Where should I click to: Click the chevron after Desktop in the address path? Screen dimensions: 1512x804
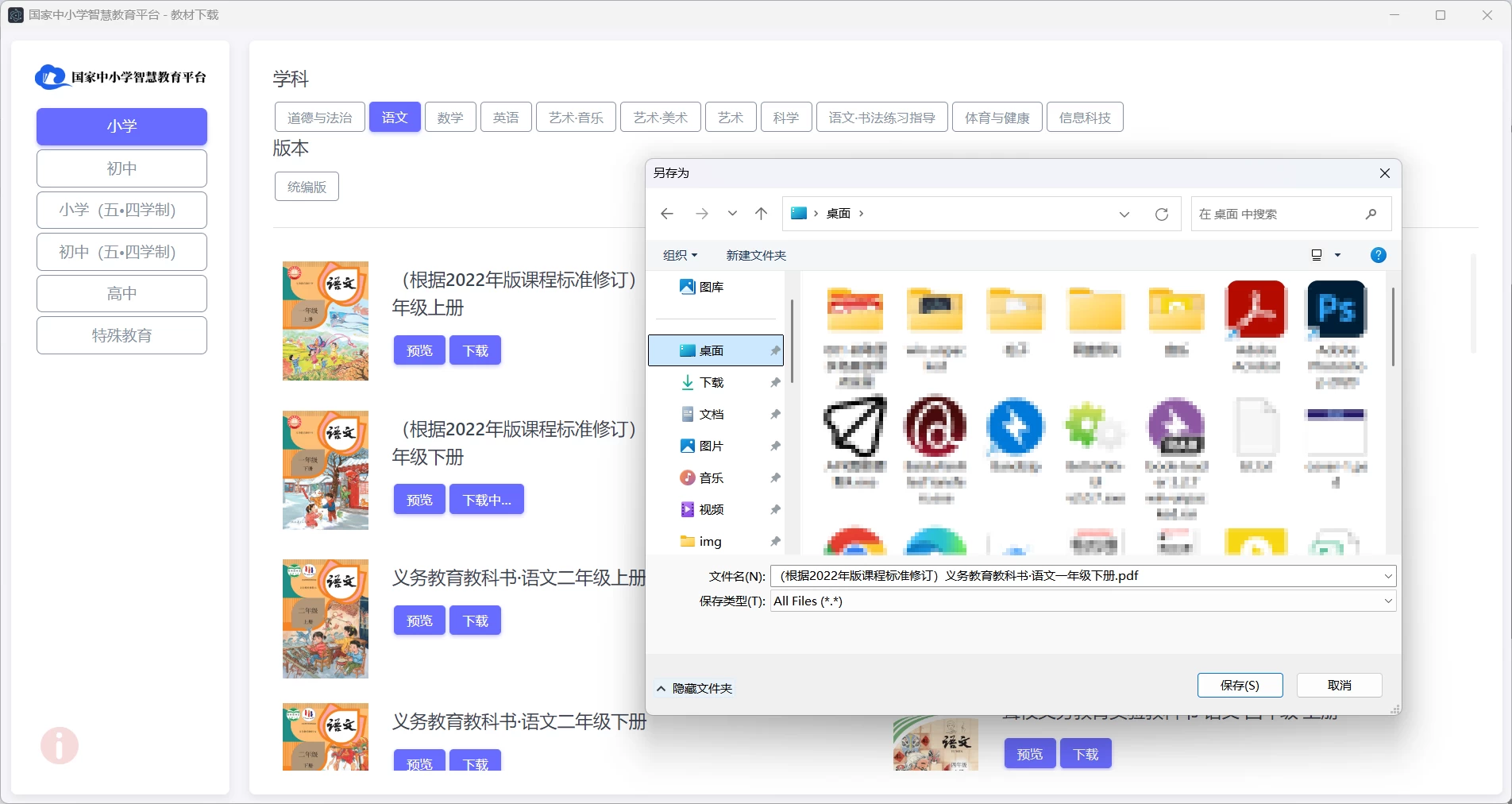click(x=862, y=214)
